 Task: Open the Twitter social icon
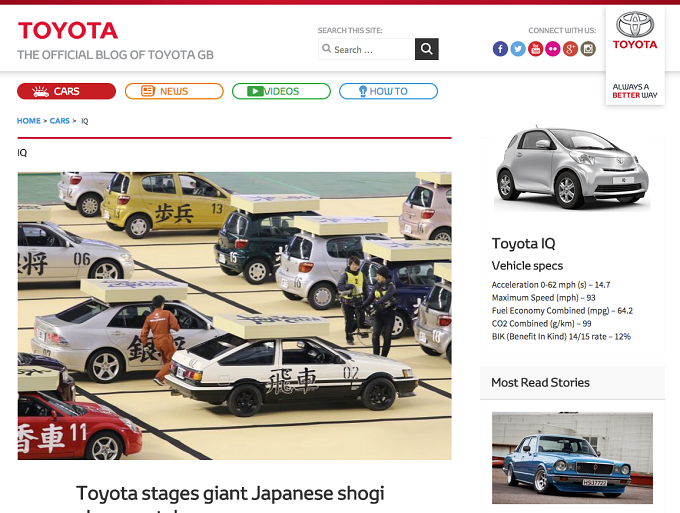518,49
